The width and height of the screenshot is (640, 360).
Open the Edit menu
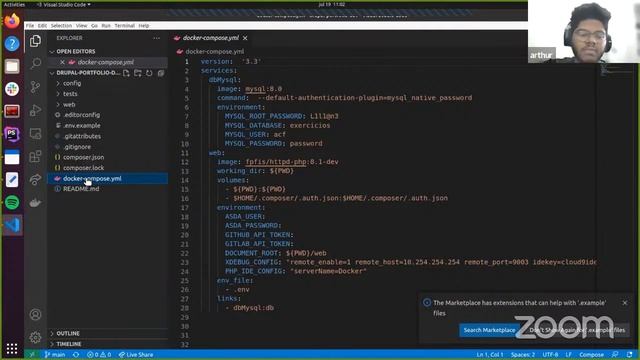(42, 26)
